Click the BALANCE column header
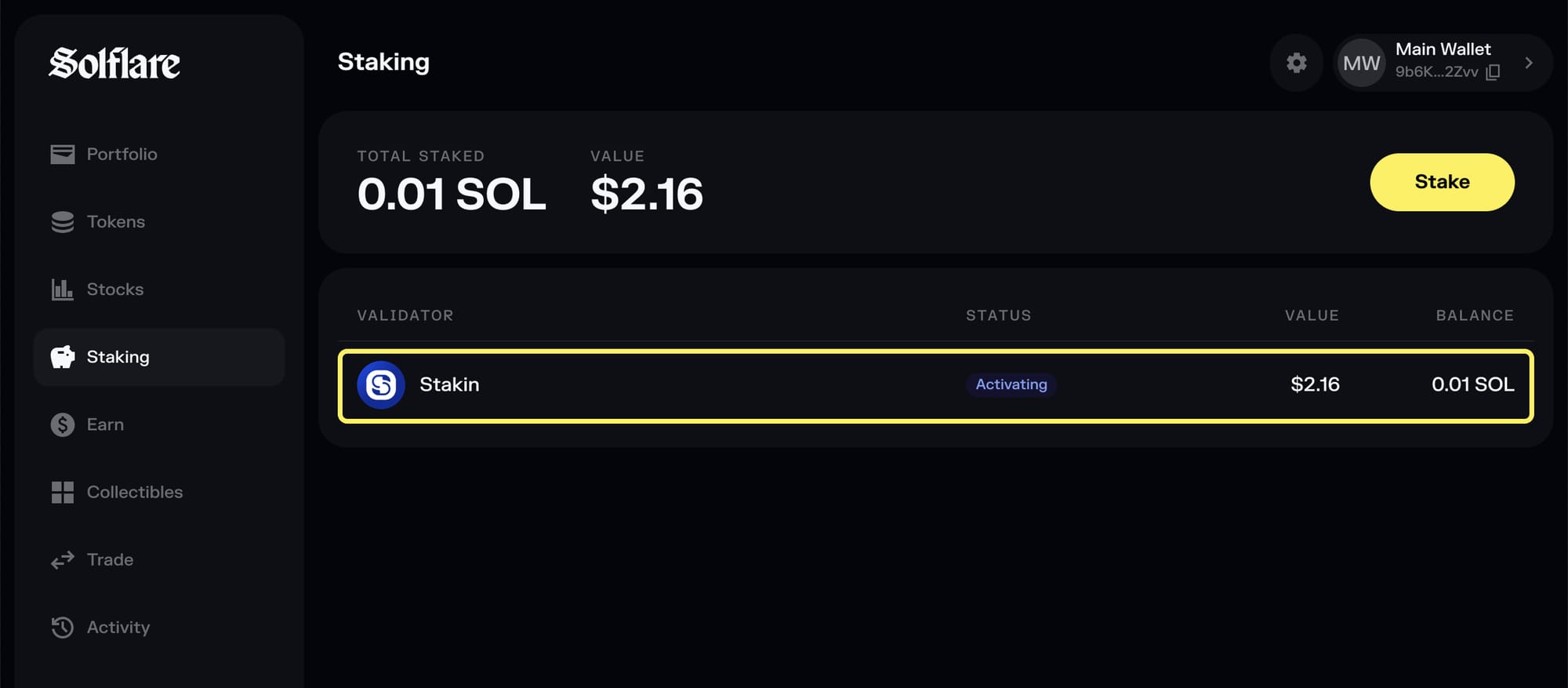This screenshot has height=688, width=1568. pos(1475,315)
